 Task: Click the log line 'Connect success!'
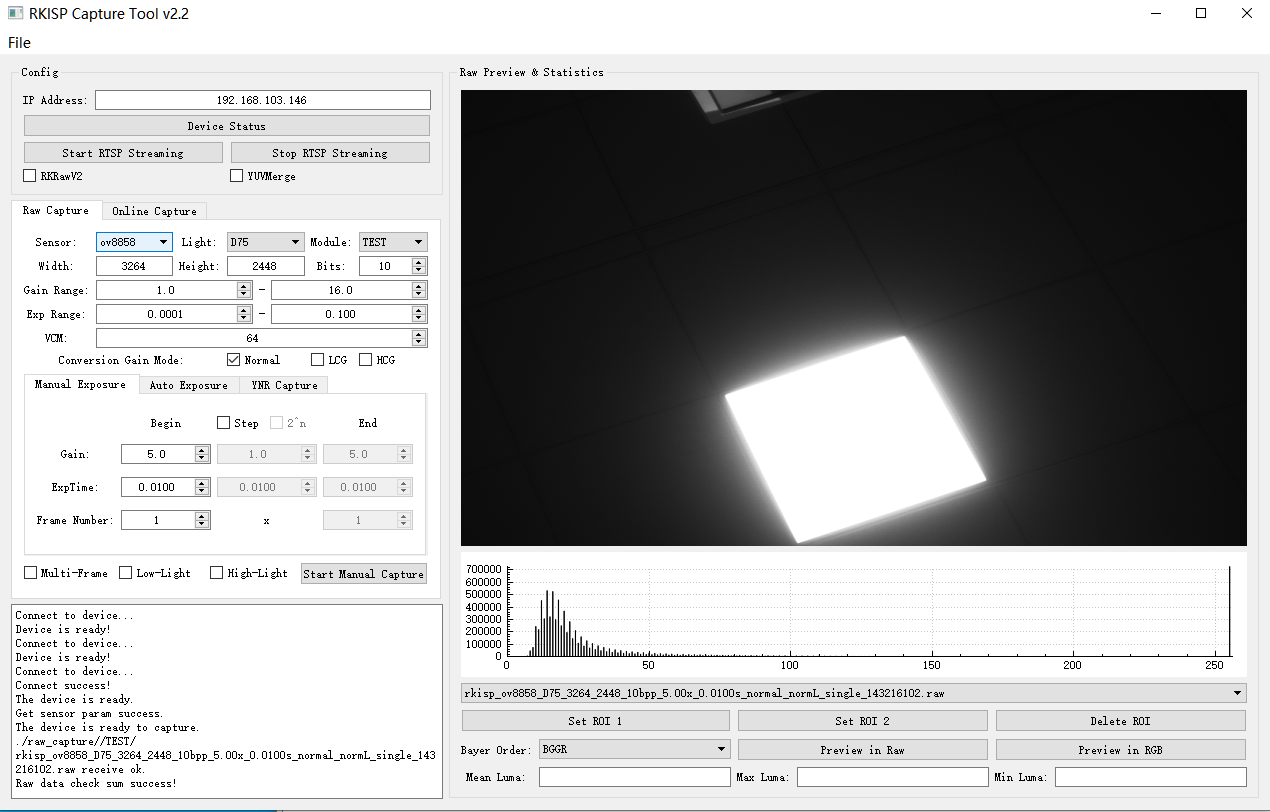(63, 686)
